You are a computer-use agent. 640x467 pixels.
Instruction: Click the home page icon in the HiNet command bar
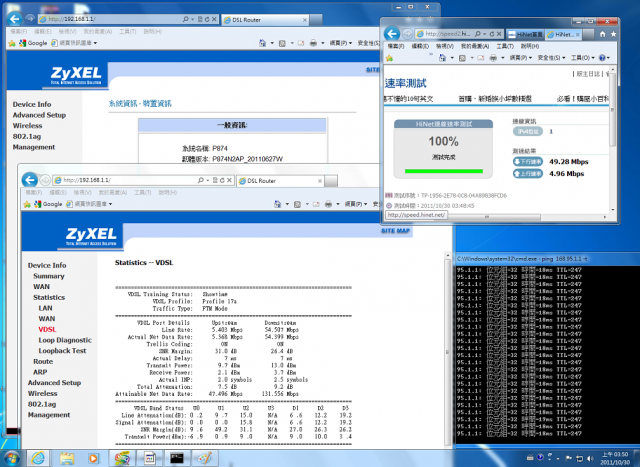[442, 58]
